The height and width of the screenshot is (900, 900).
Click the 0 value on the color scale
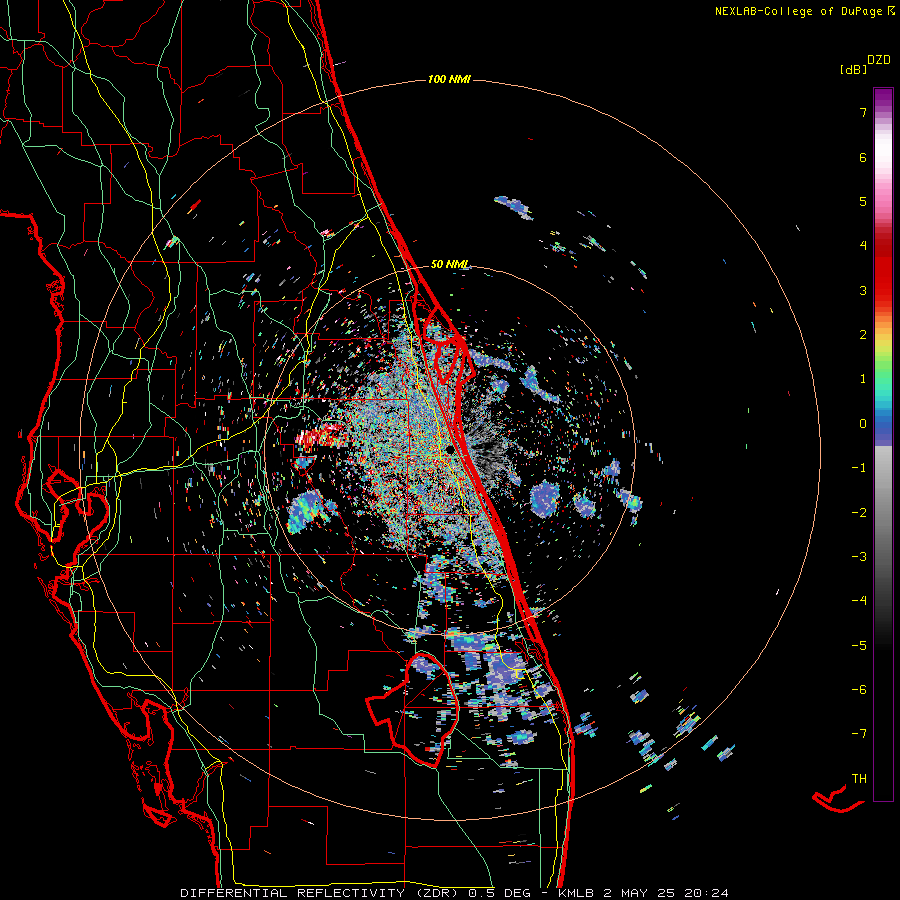[x=863, y=424]
